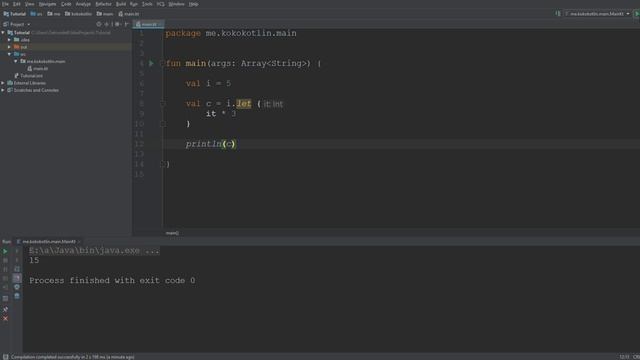
Task: Close the Run panel with red X
Action: coord(5,318)
